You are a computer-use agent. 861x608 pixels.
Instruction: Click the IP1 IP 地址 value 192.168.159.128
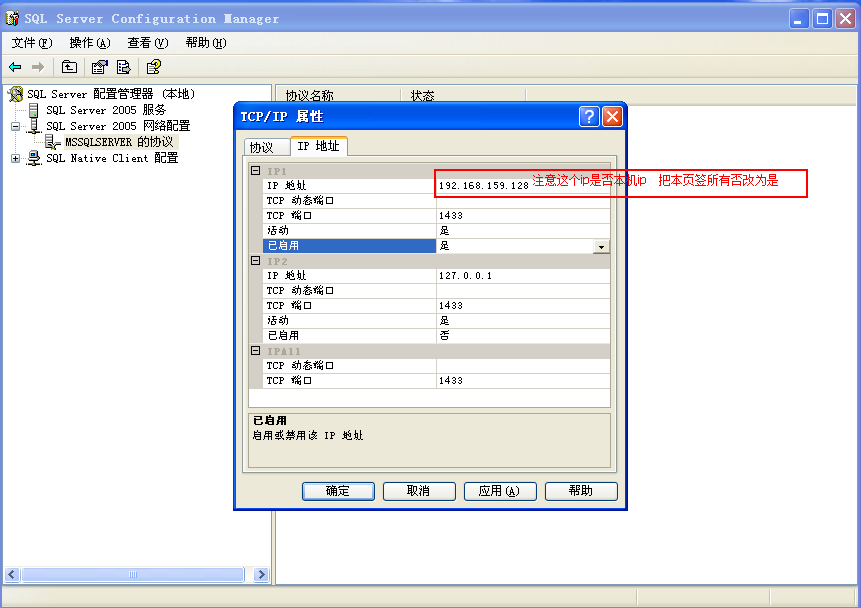click(x=484, y=186)
